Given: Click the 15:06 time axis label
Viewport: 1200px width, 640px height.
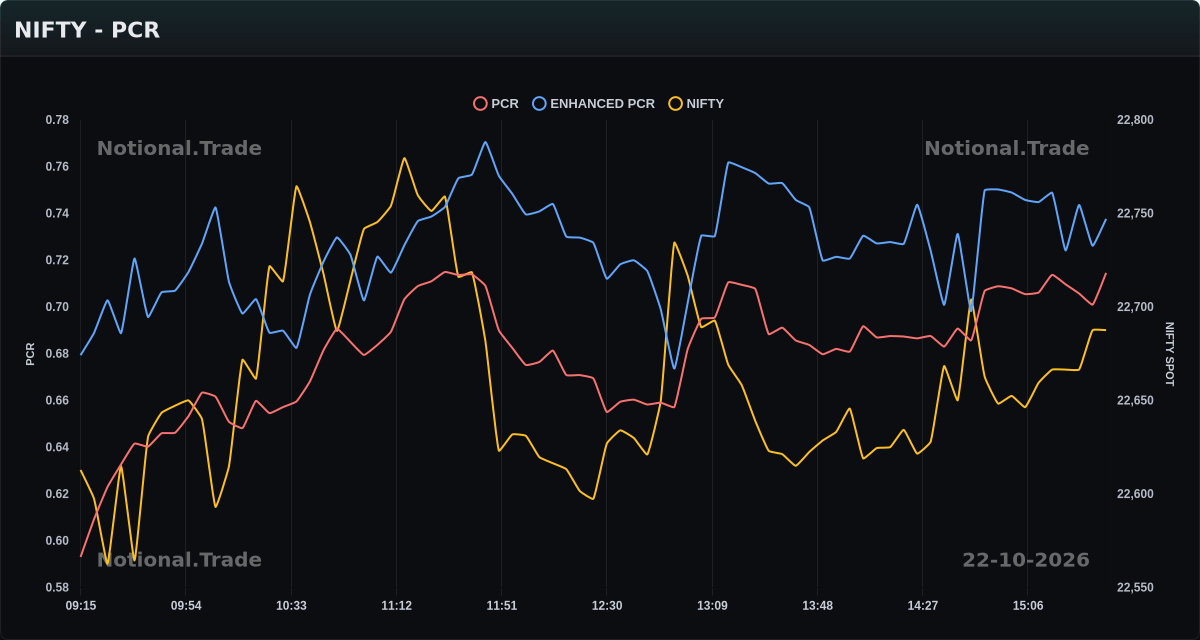Looking at the screenshot, I should coord(1028,606).
